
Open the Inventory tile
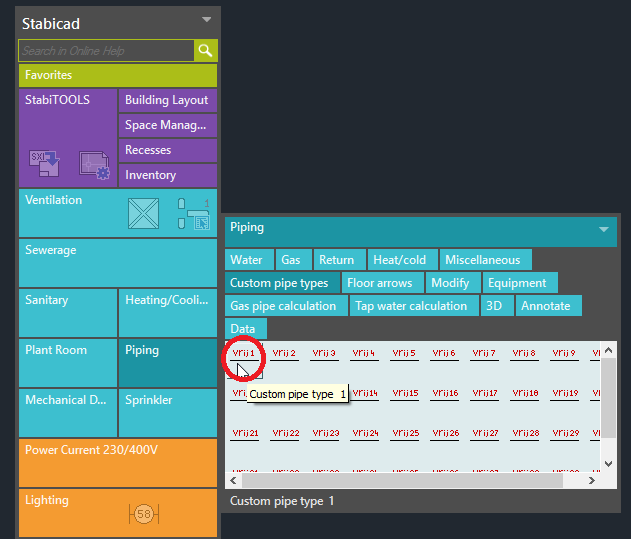click(168, 175)
